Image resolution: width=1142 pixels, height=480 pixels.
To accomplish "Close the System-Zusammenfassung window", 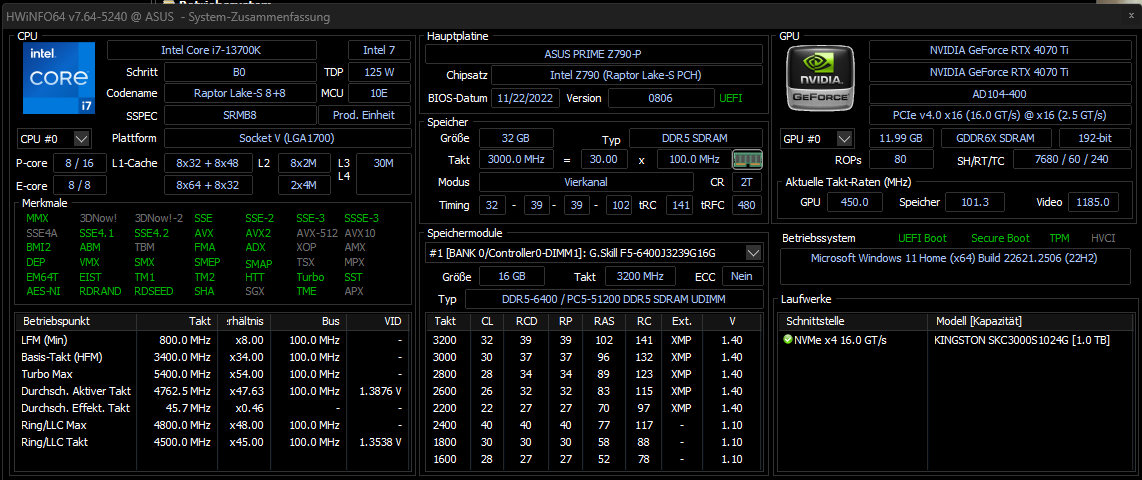I will coord(1131,15).
